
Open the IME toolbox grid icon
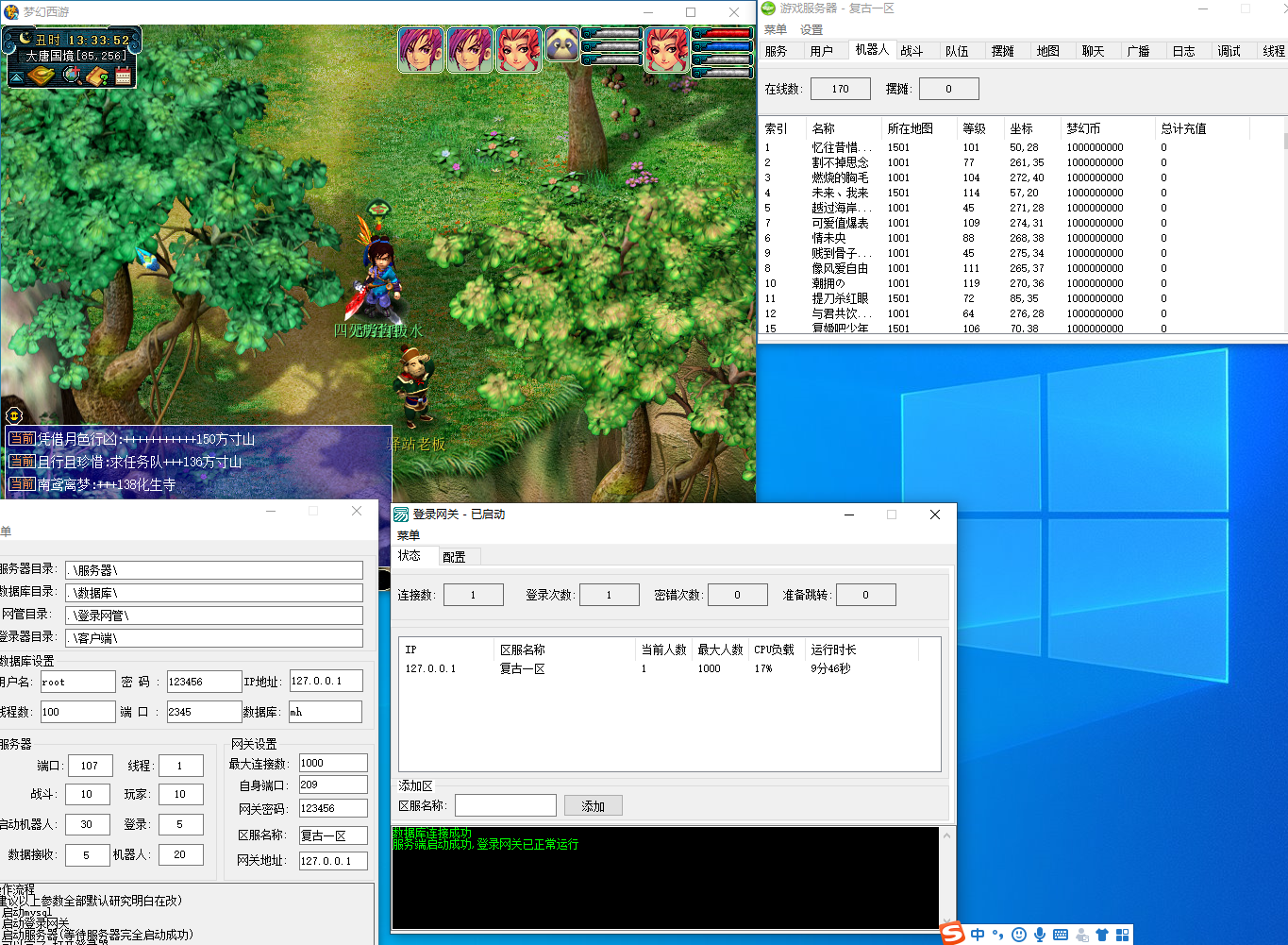tap(1122, 935)
